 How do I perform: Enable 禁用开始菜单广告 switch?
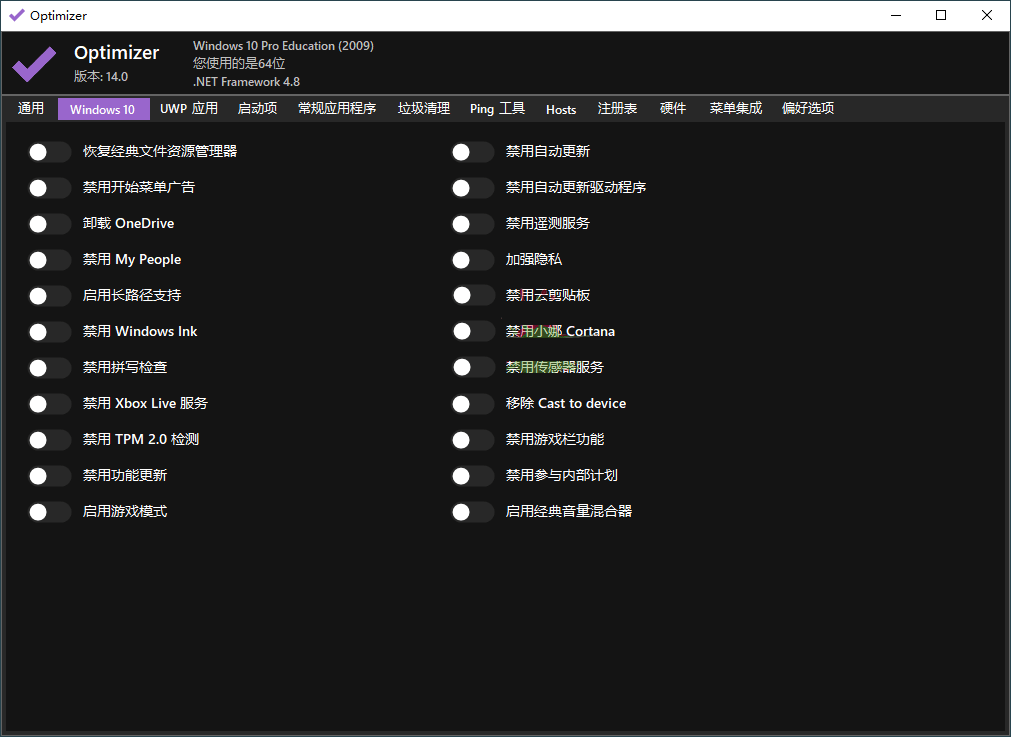[x=50, y=188]
